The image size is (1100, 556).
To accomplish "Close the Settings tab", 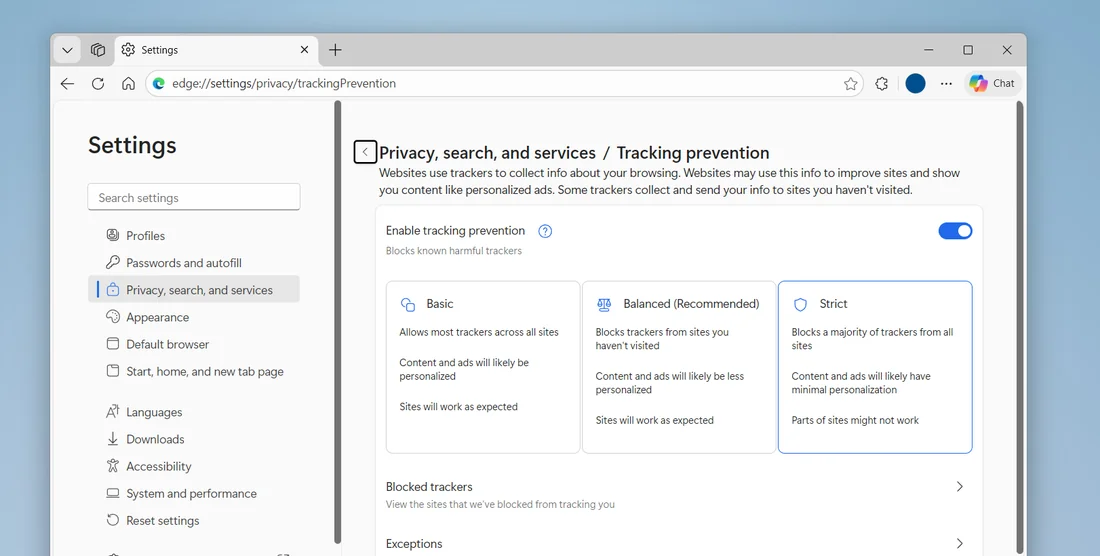I will [x=304, y=50].
